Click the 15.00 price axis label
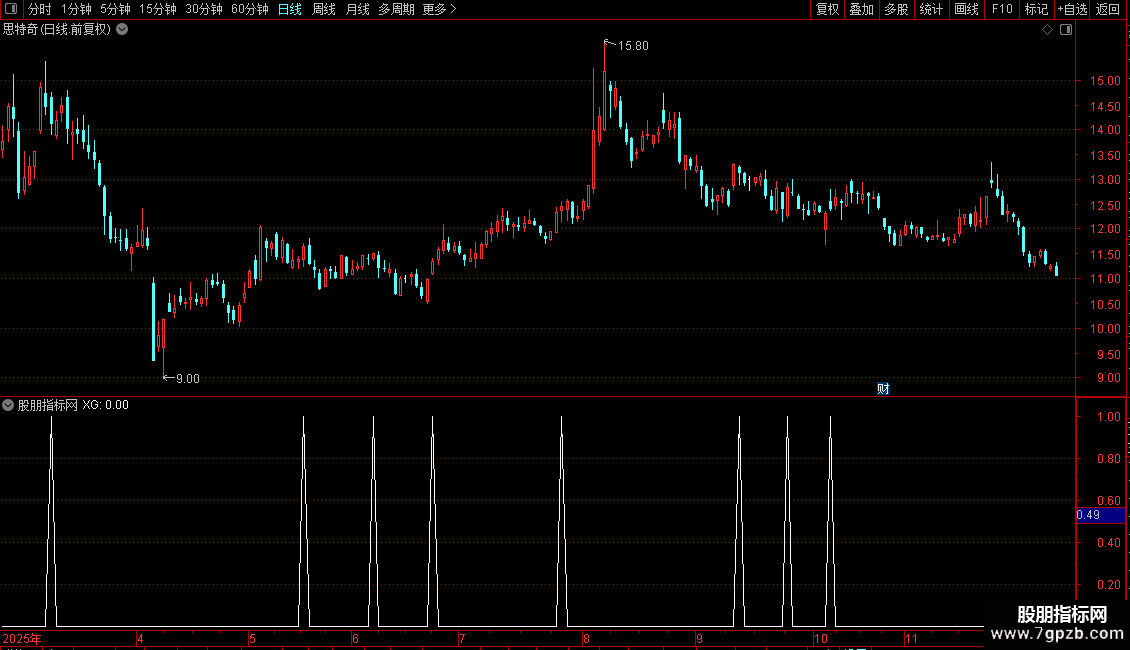This screenshot has height=650, width=1130. pos(1105,81)
